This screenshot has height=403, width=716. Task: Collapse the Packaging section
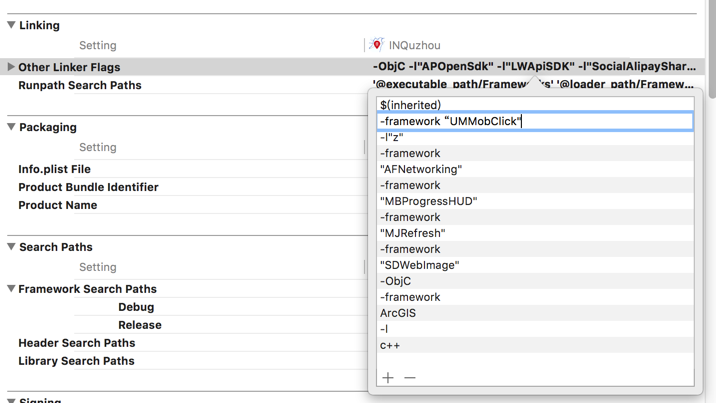point(11,127)
